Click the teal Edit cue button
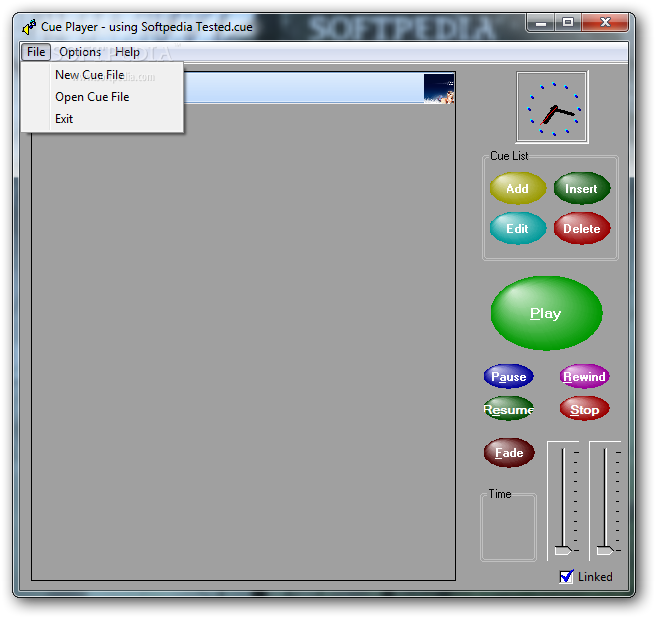656x618 pixels. point(518,228)
